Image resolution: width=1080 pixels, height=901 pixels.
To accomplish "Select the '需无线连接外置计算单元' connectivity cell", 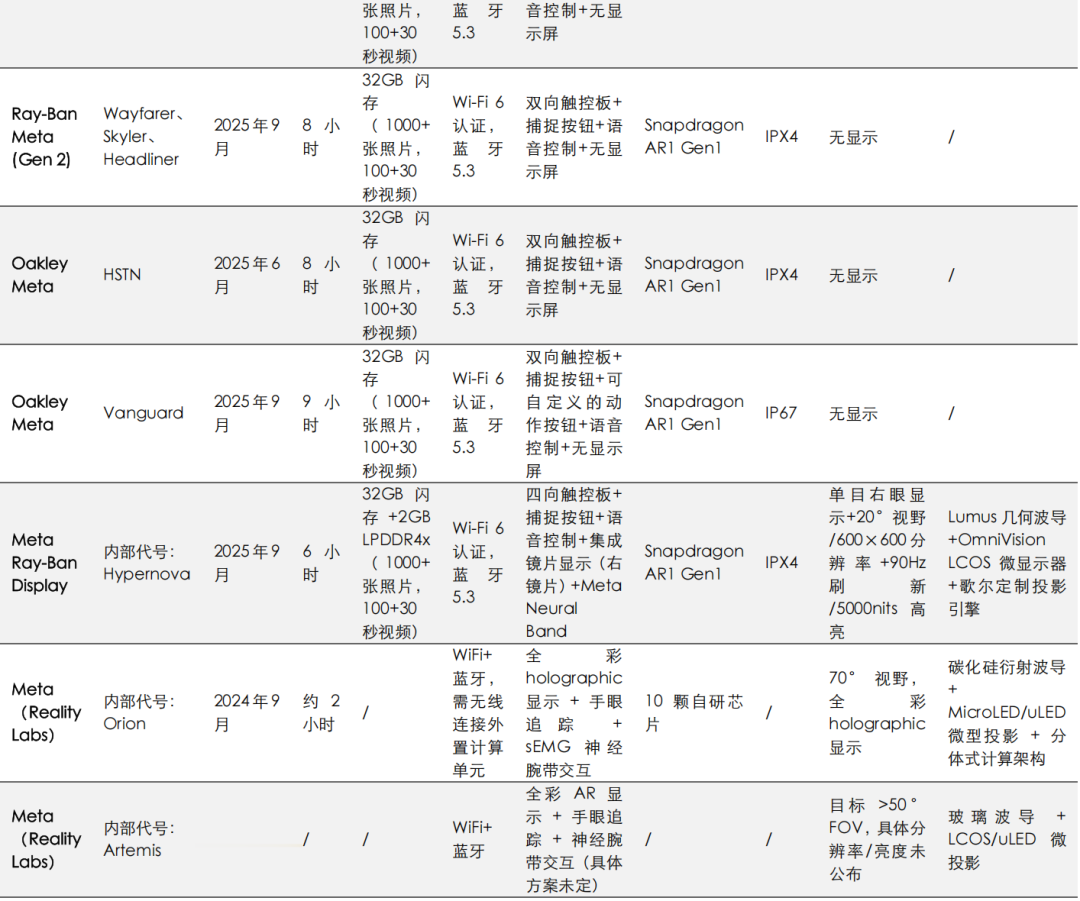I will point(478,712).
